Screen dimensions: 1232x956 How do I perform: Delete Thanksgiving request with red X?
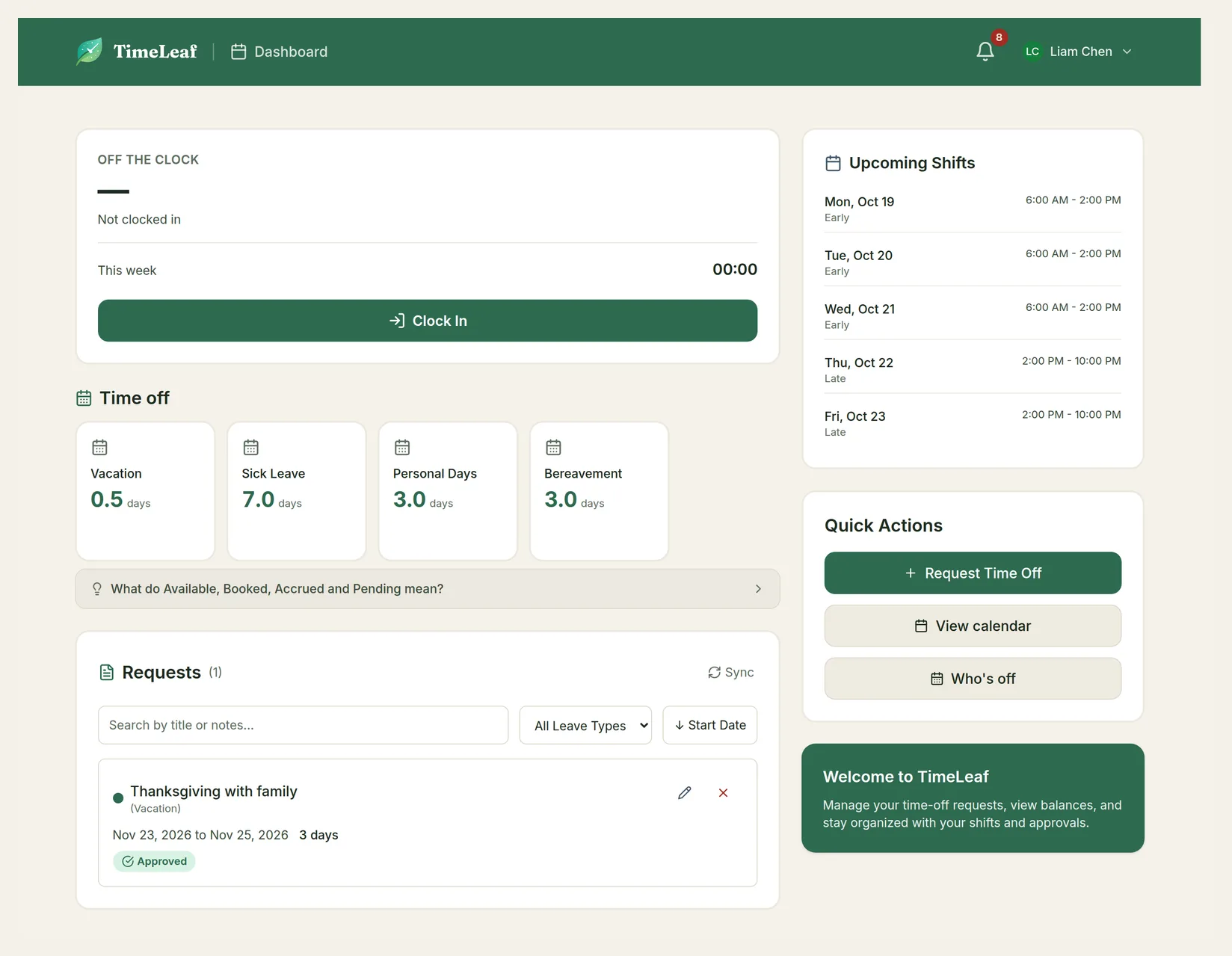(x=723, y=793)
